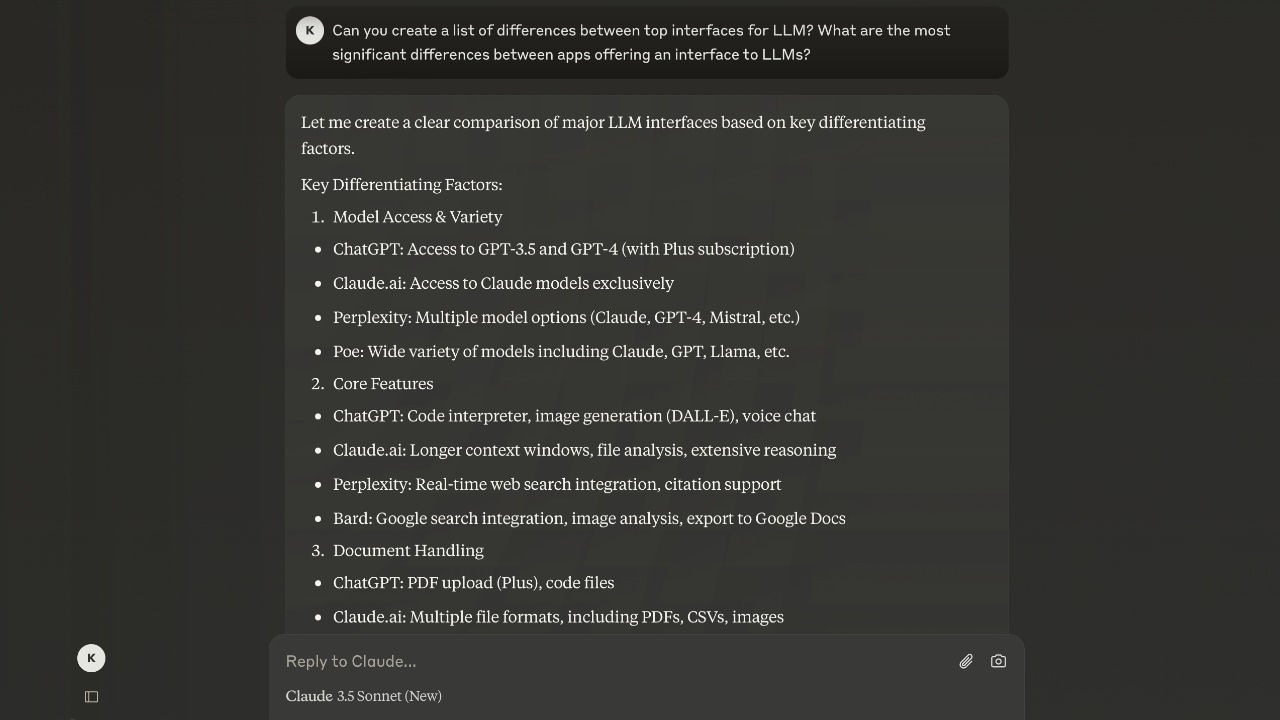Click the camera screenshot capture icon
Image resolution: width=1280 pixels, height=720 pixels.
[998, 661]
